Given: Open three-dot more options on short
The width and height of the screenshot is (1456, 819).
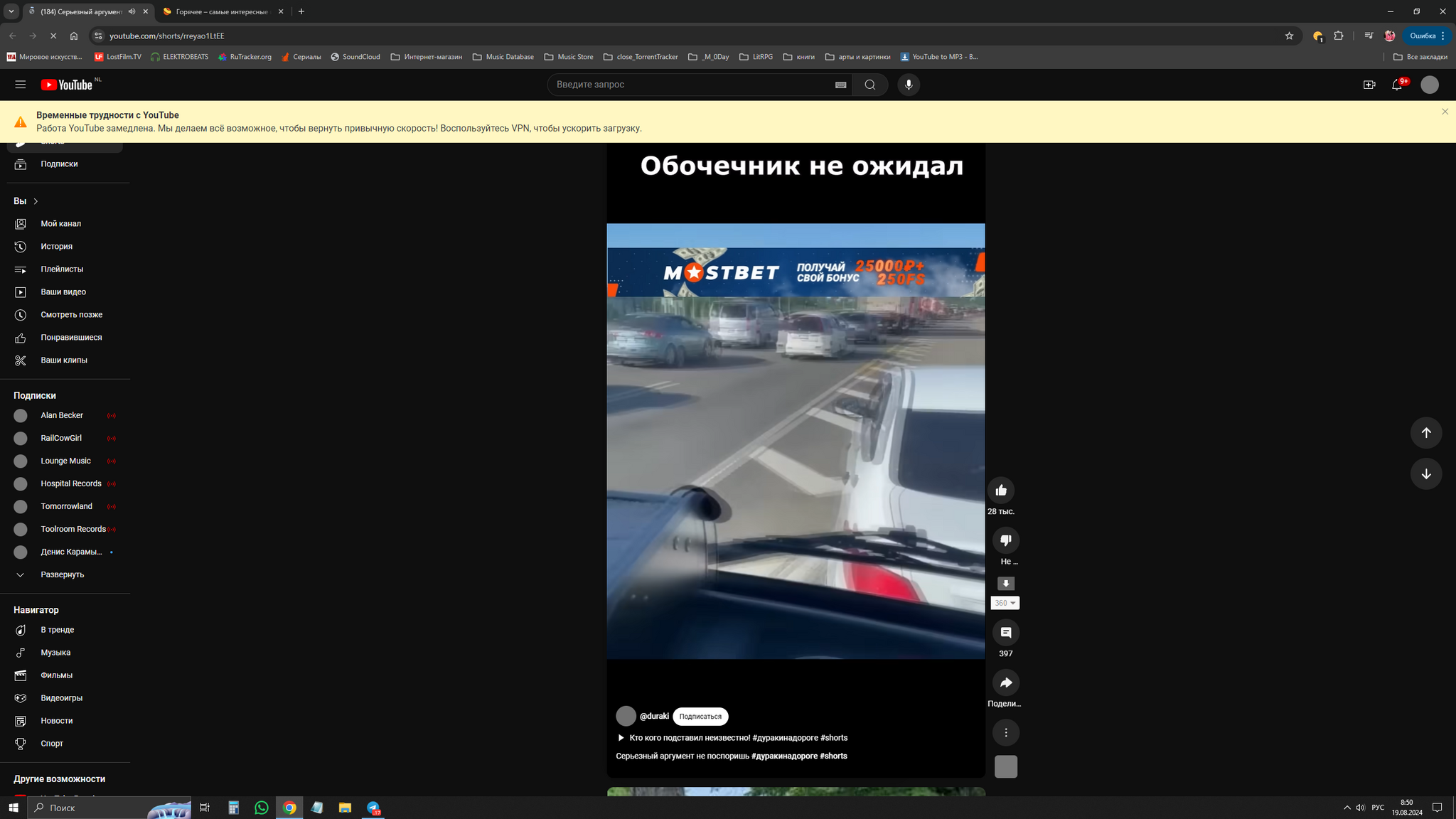Looking at the screenshot, I should tap(1005, 732).
